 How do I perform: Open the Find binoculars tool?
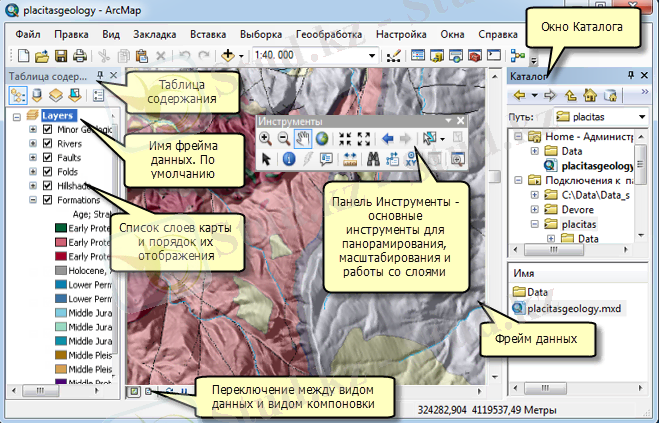pos(373,159)
